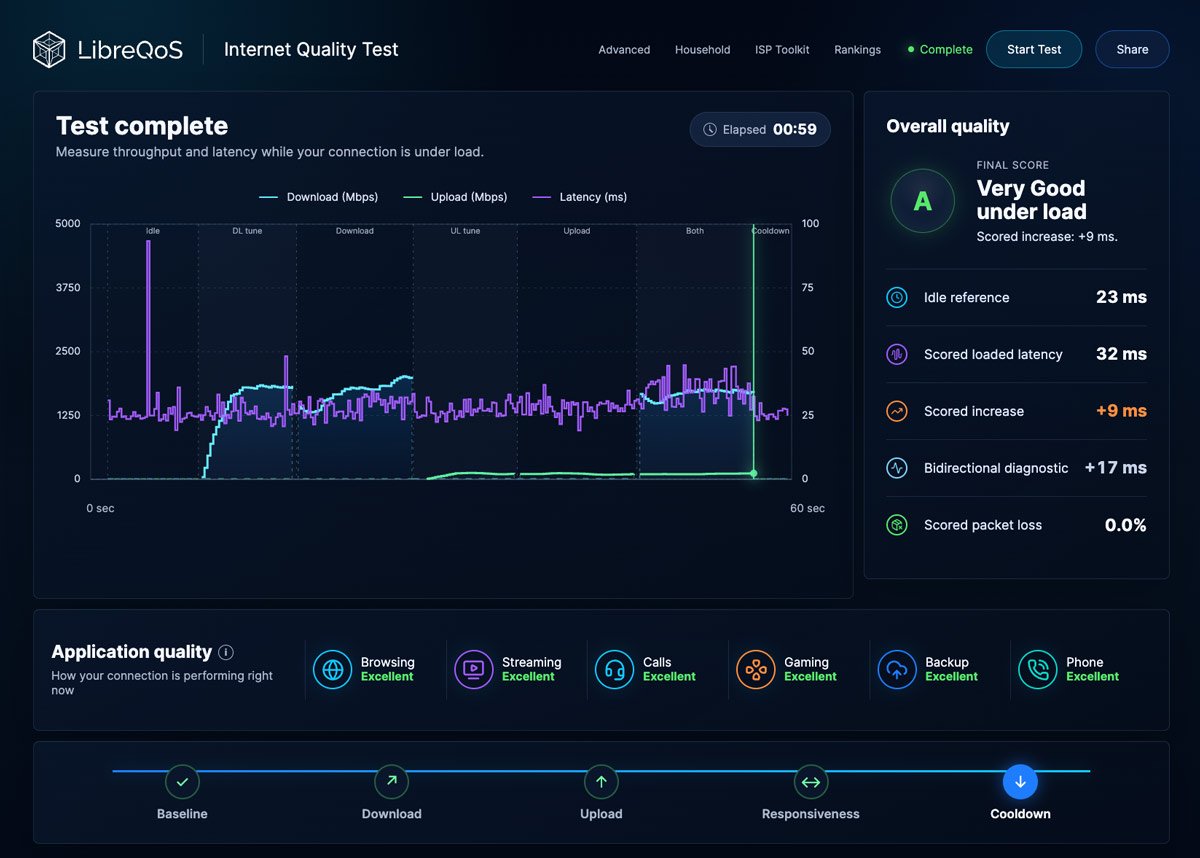This screenshot has height=858, width=1200.
Task: Click the Idle reference clock icon
Action: pyautogui.click(x=897, y=297)
